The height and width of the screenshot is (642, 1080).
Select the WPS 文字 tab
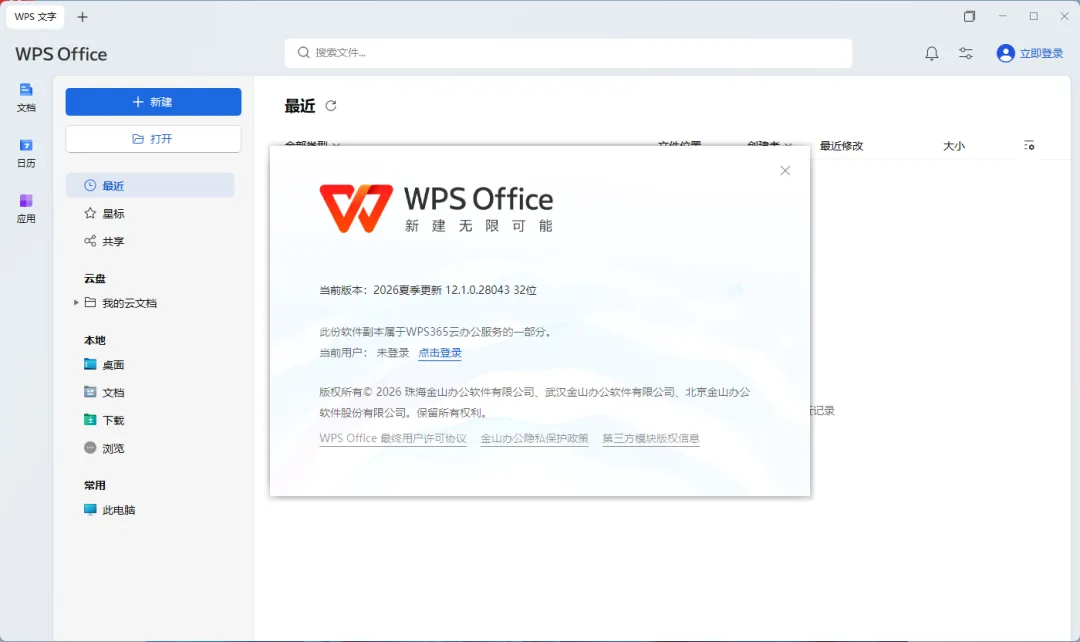(35, 17)
